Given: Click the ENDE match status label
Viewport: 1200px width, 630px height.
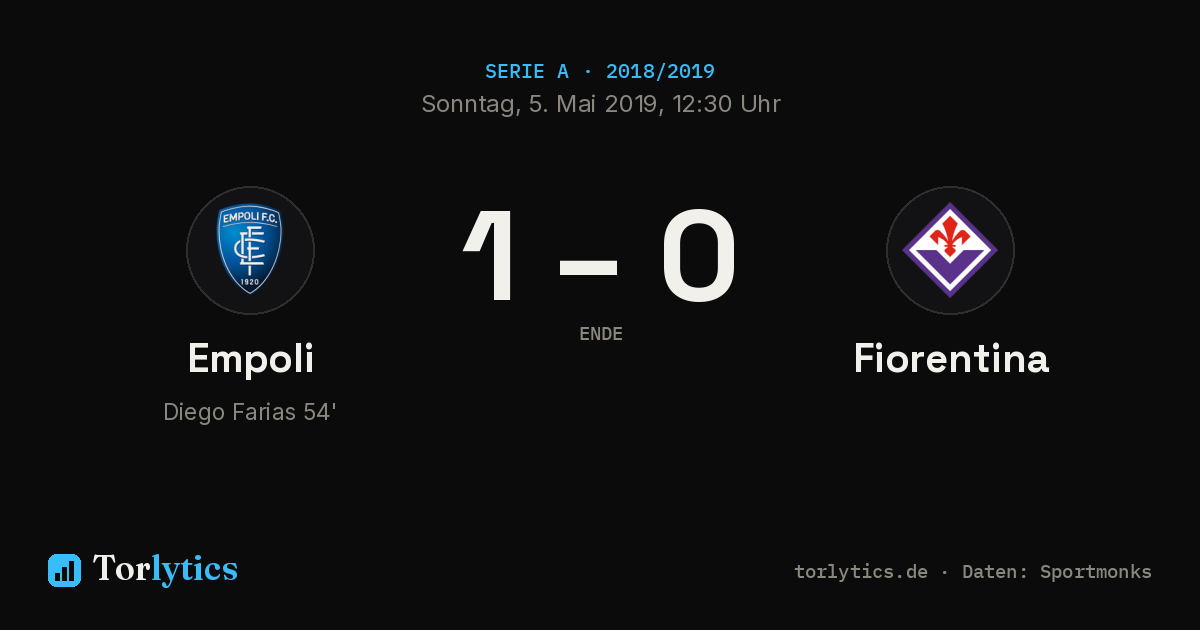Looking at the screenshot, I should [601, 334].
